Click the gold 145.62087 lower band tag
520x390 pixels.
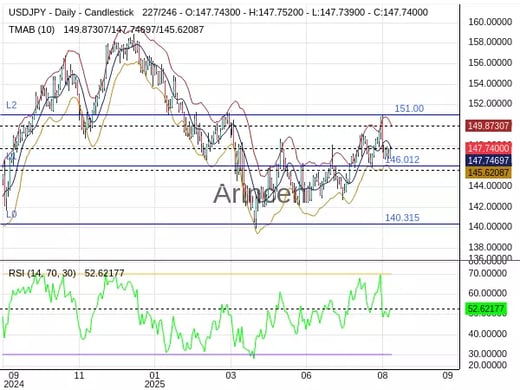pos(488,172)
